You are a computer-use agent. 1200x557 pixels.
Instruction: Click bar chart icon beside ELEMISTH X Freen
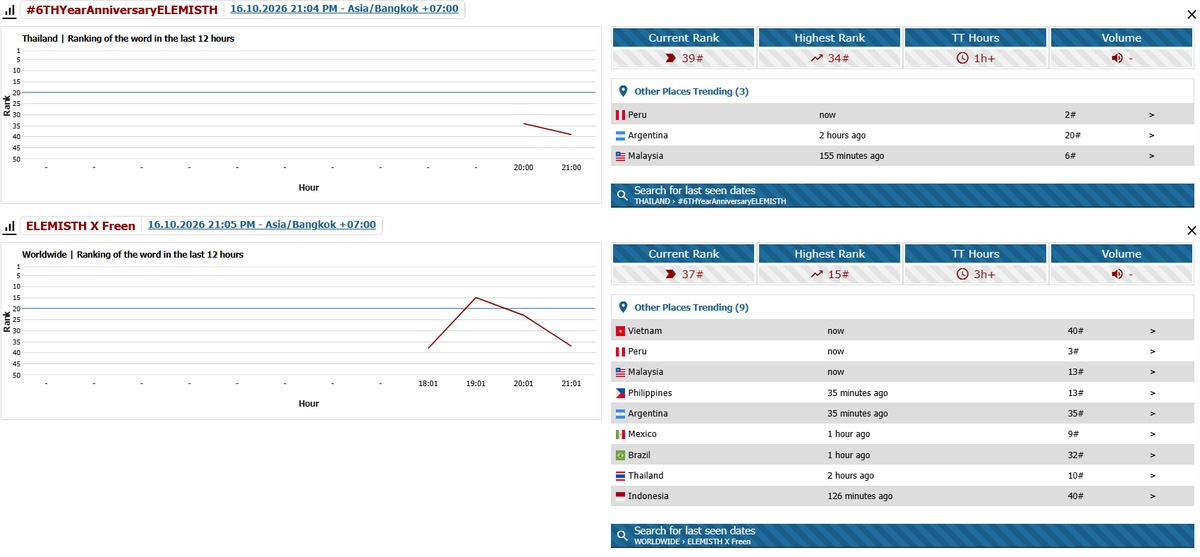(9, 226)
